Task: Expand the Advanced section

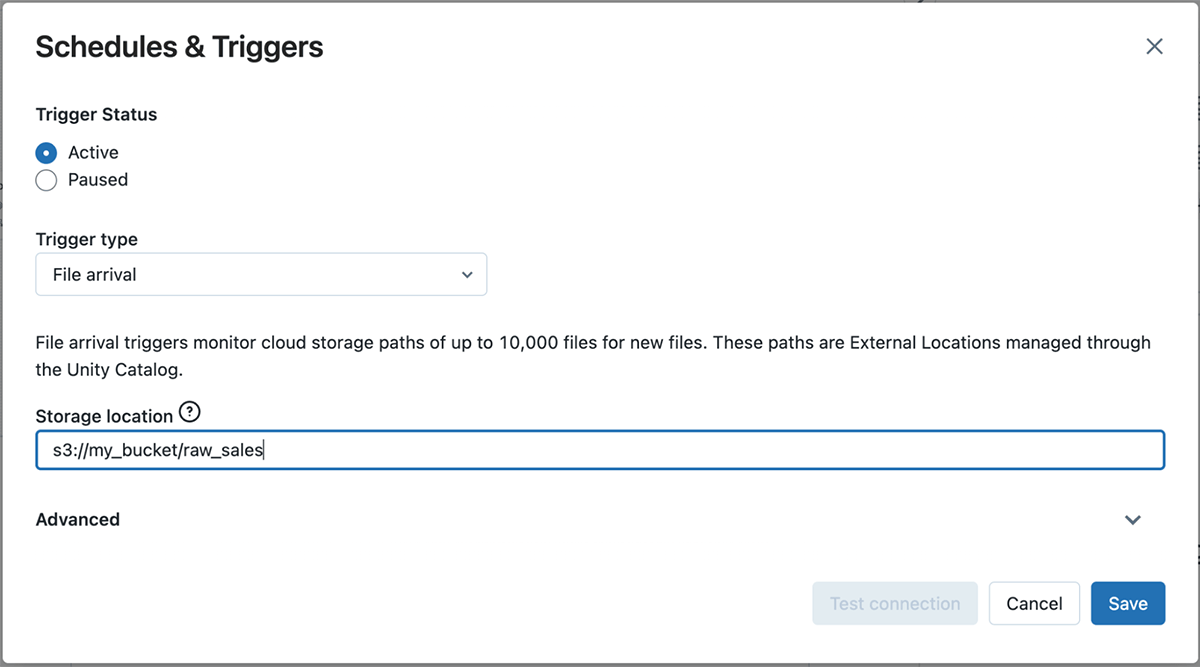Action: click(x=78, y=520)
